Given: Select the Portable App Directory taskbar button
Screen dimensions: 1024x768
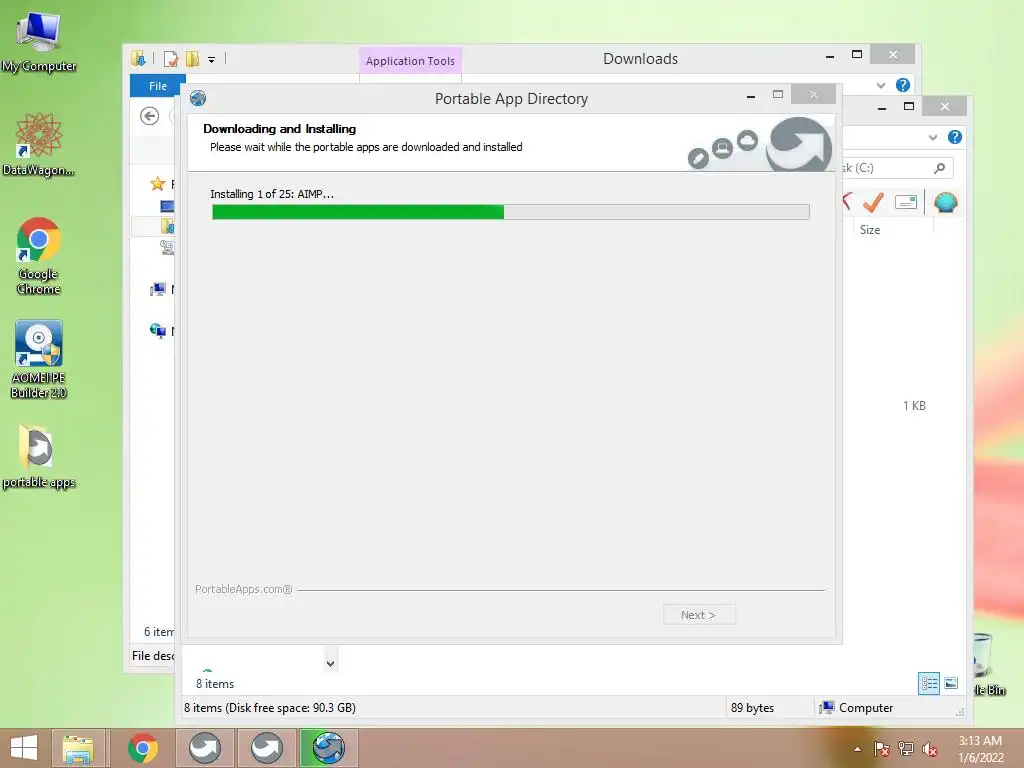Looking at the screenshot, I should [x=328, y=748].
